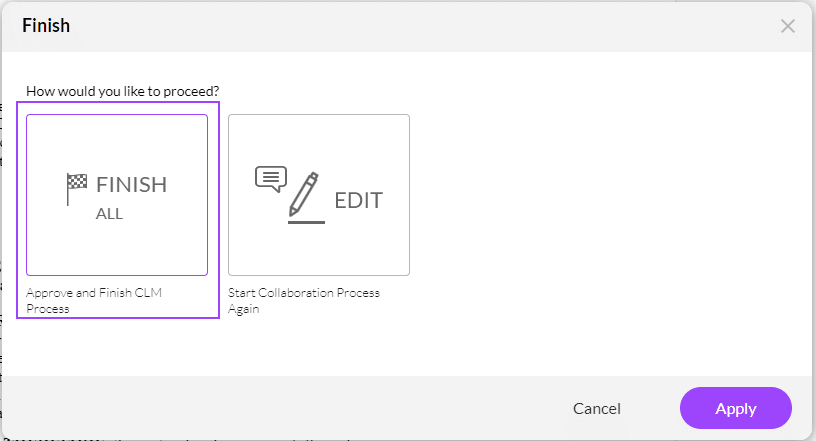Screen dimensions: 816x441
Task: Select the EDIT option card
Action: point(319,195)
